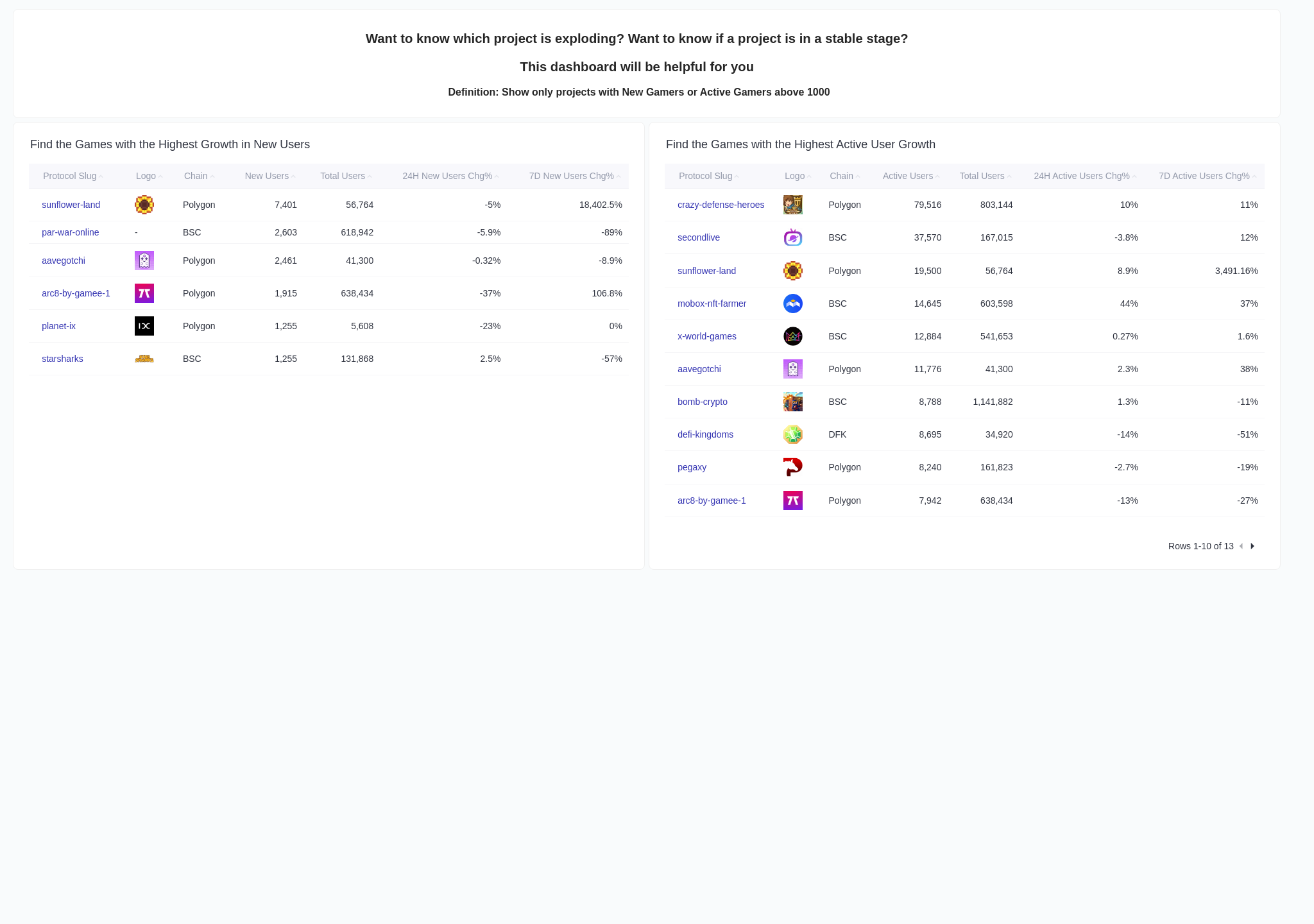Click the arc8-by-gamee-1 logo icon

[x=144, y=293]
